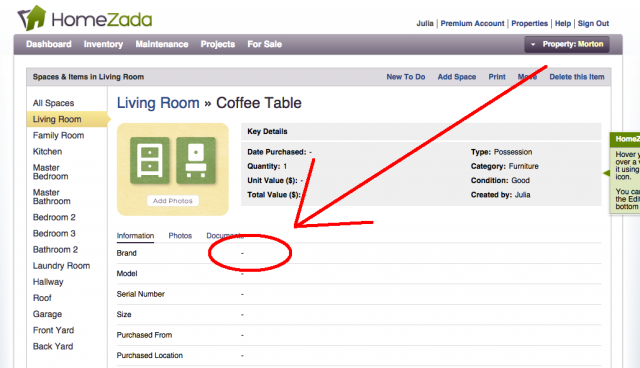Viewport: 640px width, 368px height.
Task: Click the Add Photos button
Action: click(173, 201)
